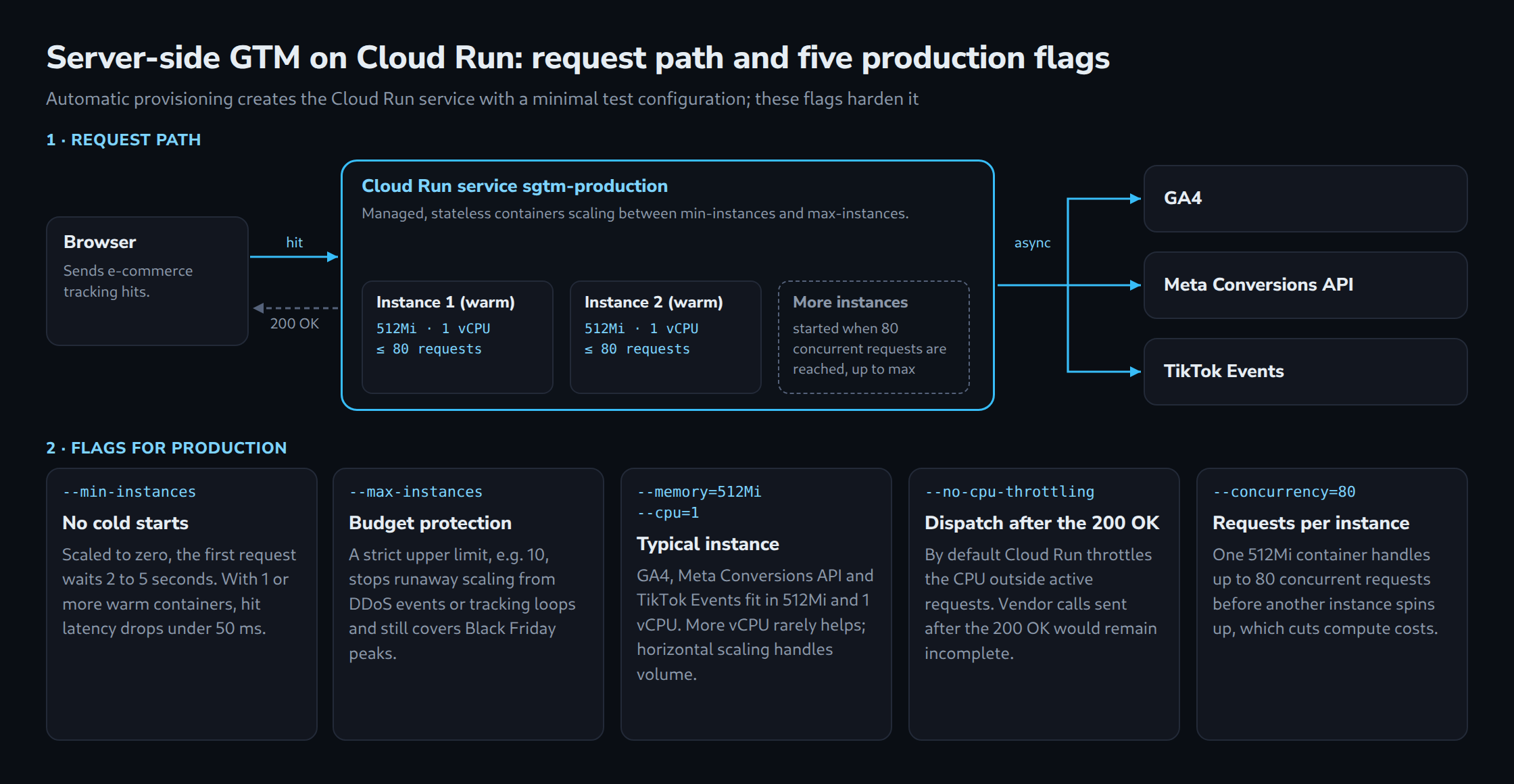
Task: Click the Managed, stateless containers description line
Action: (x=635, y=214)
